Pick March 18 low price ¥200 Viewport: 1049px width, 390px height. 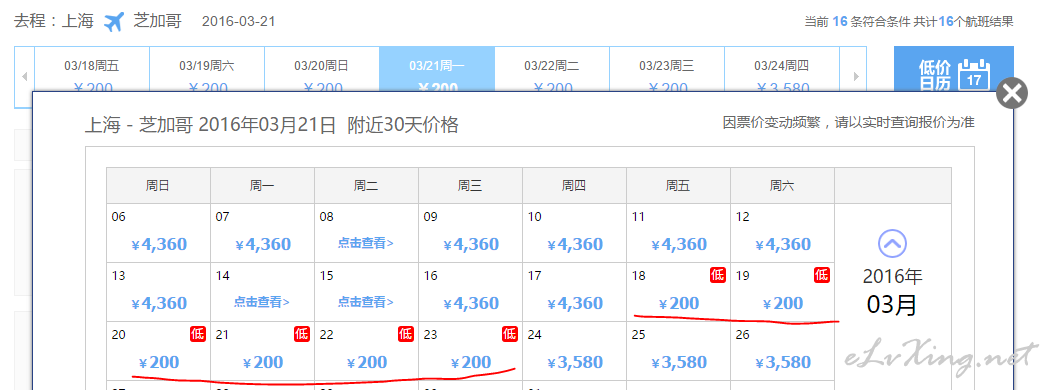coord(678,292)
